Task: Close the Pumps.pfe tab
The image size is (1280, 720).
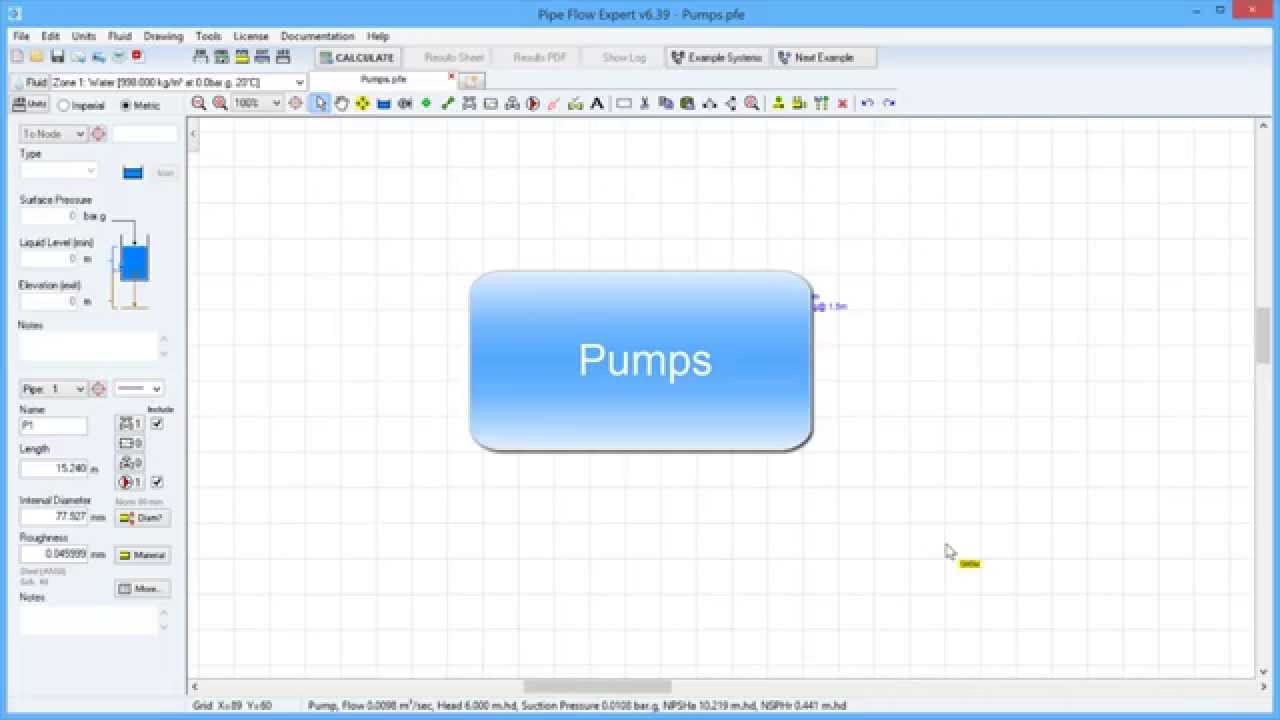Action: 451,76
